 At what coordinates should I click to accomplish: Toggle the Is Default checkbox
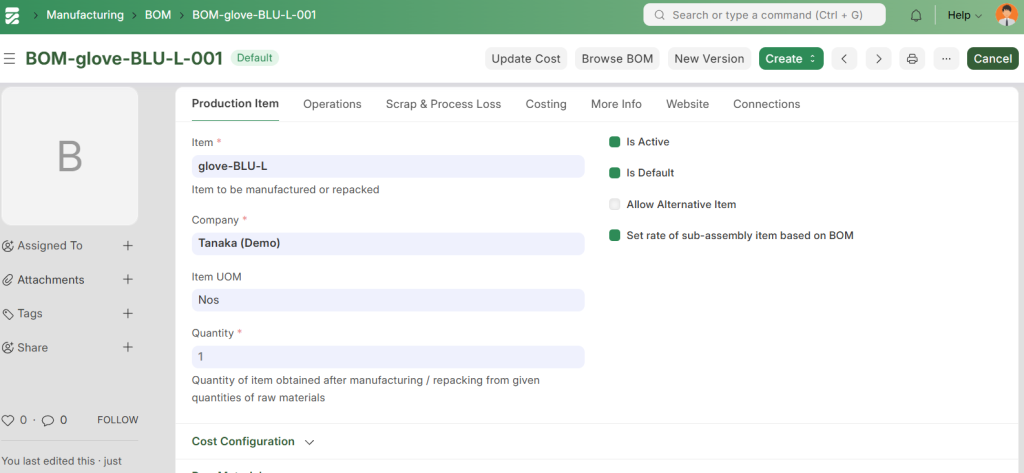point(615,173)
